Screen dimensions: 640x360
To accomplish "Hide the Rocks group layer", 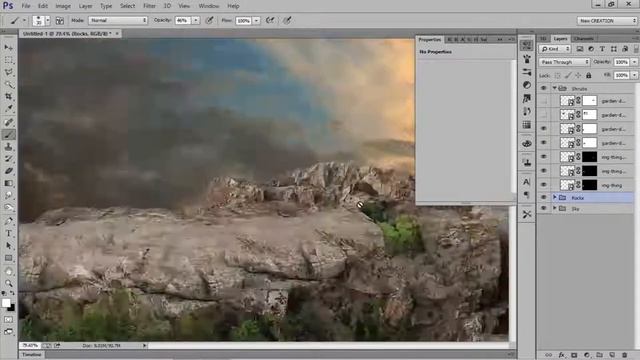I will pos(544,198).
